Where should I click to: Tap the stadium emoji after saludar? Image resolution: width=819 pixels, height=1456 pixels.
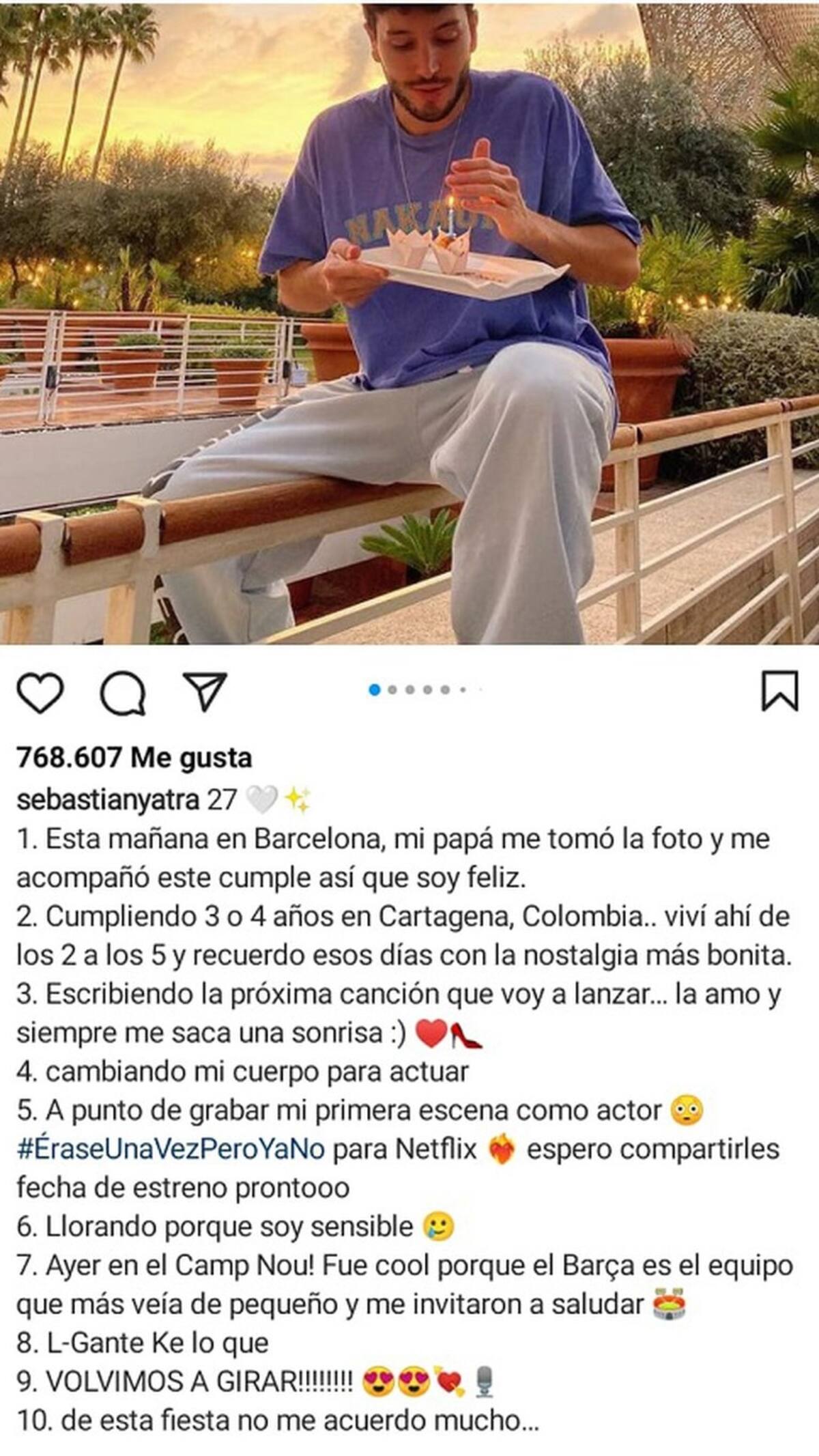[669, 1304]
